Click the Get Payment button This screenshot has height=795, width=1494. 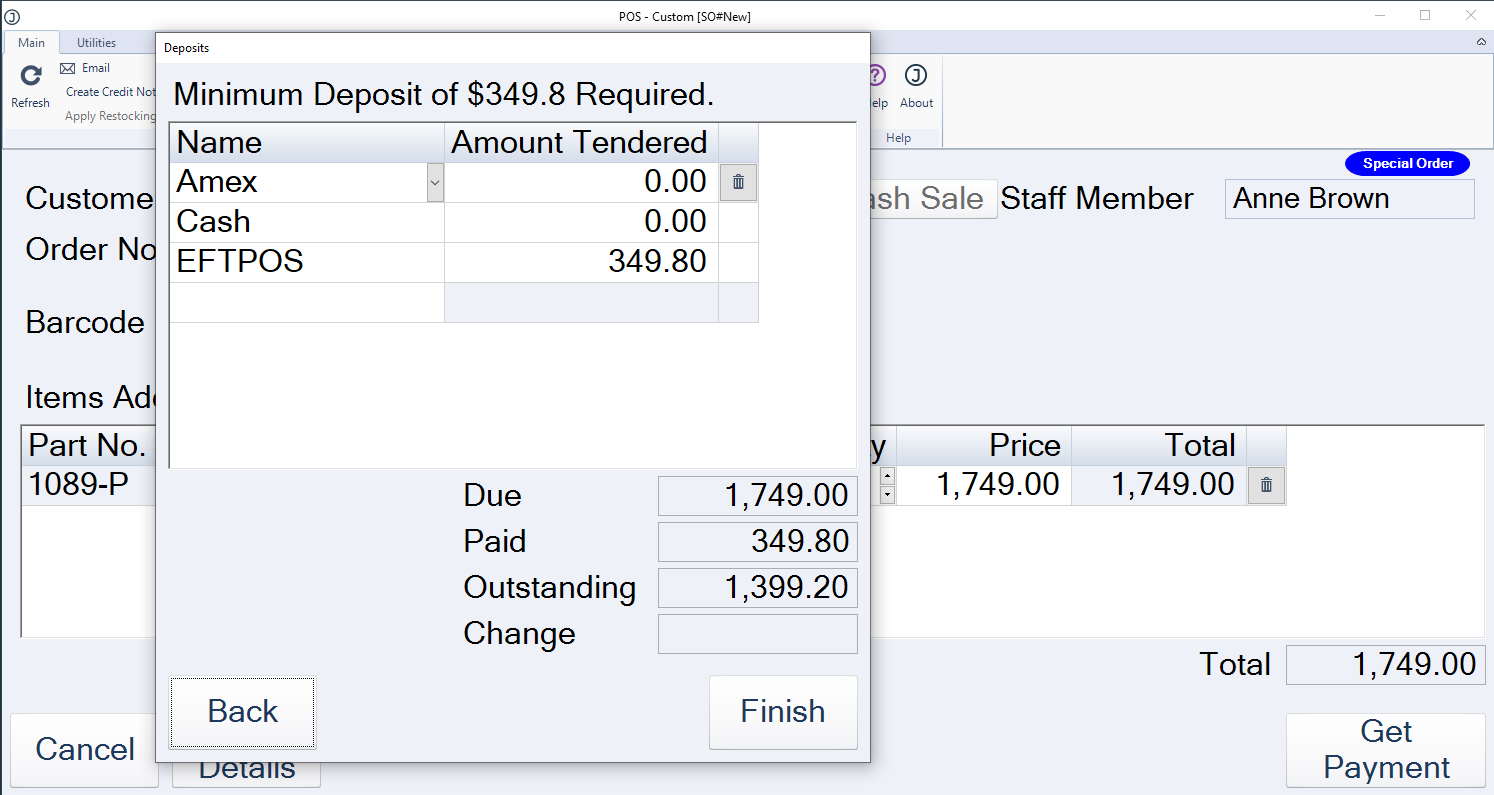click(x=1386, y=750)
